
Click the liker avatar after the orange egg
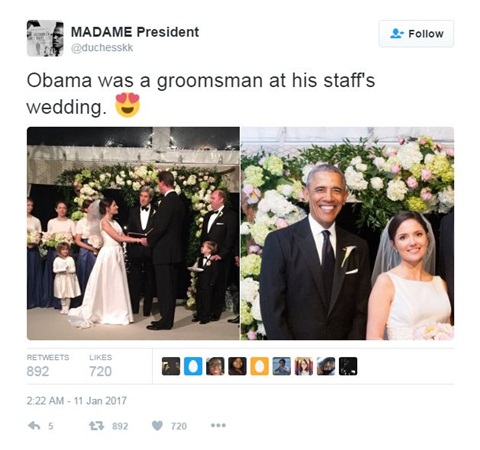[282, 366]
